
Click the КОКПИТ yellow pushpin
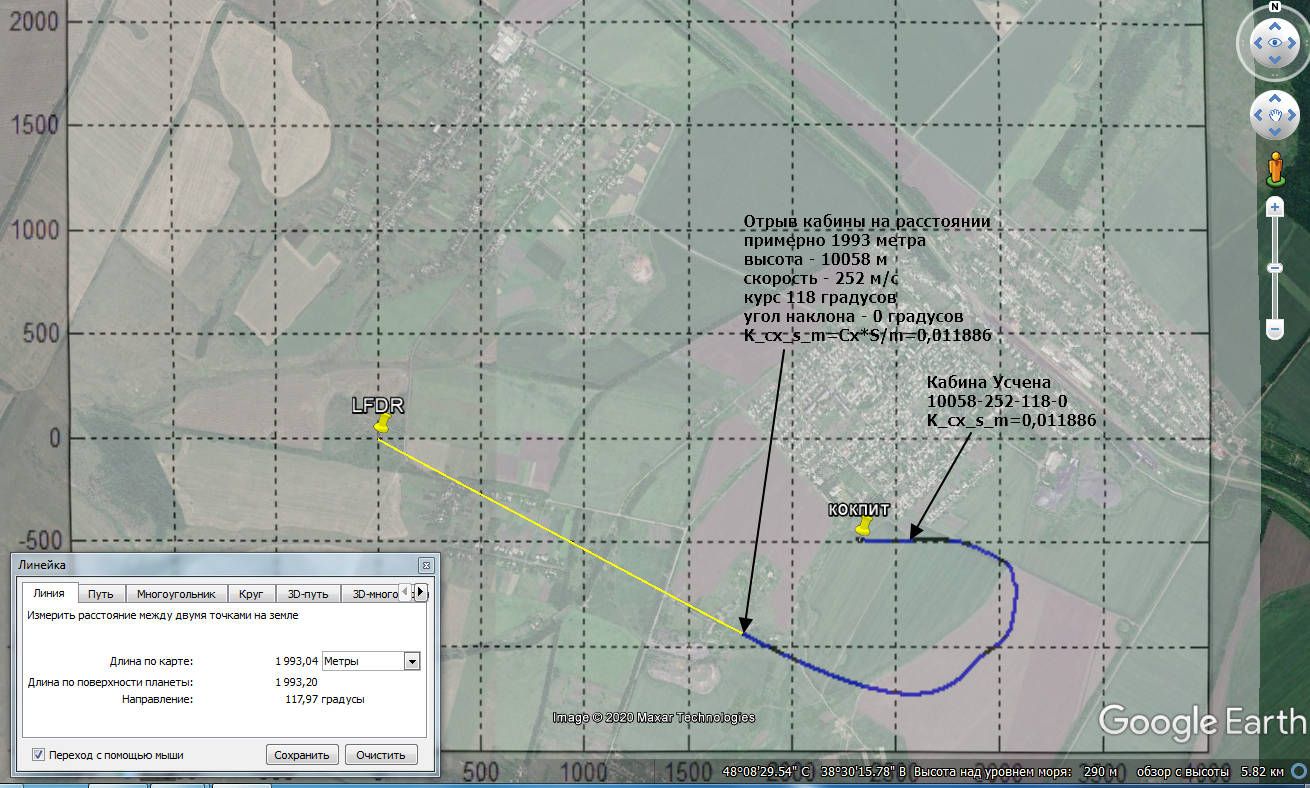[865, 527]
